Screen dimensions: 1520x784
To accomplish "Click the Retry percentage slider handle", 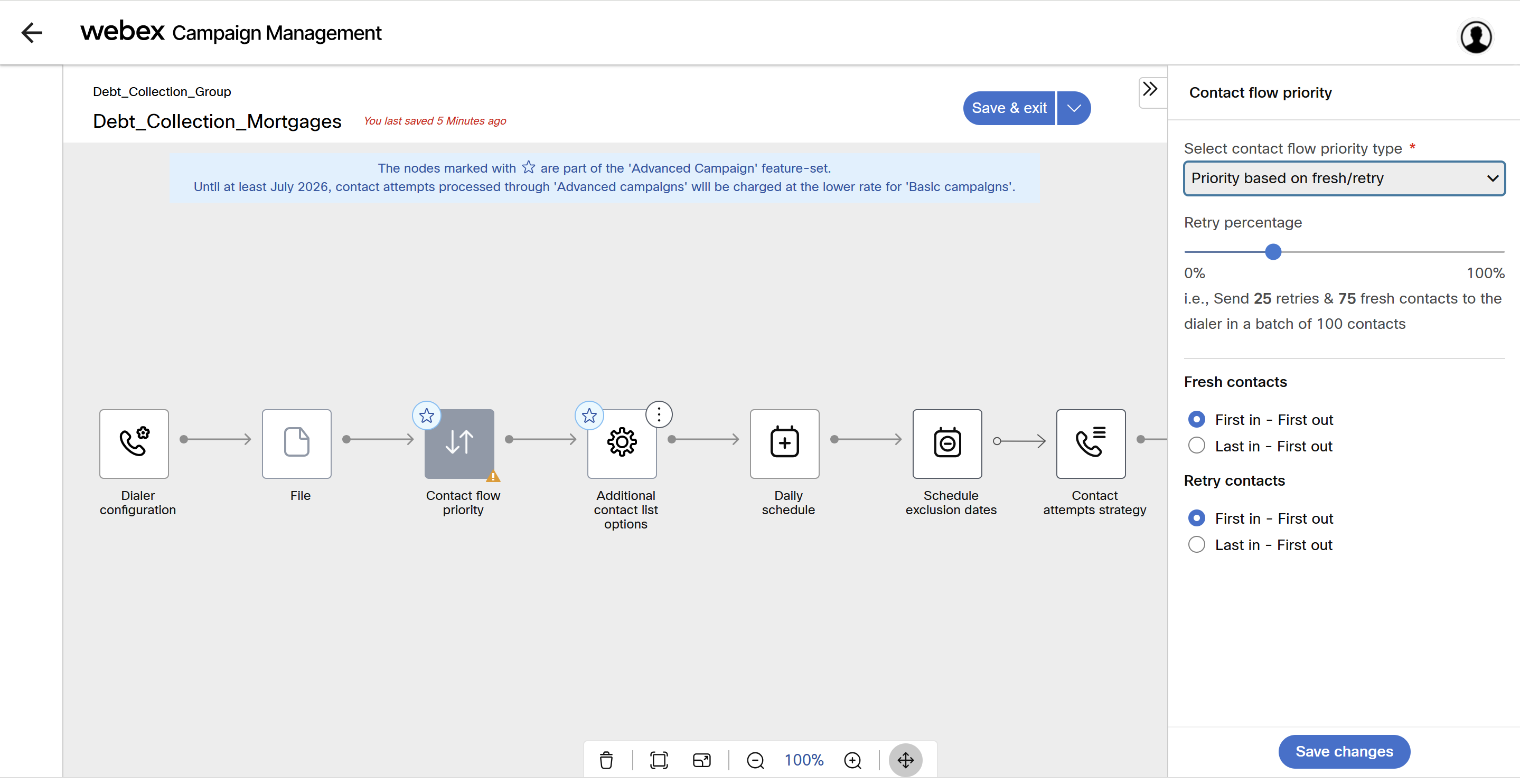I will (x=1273, y=252).
